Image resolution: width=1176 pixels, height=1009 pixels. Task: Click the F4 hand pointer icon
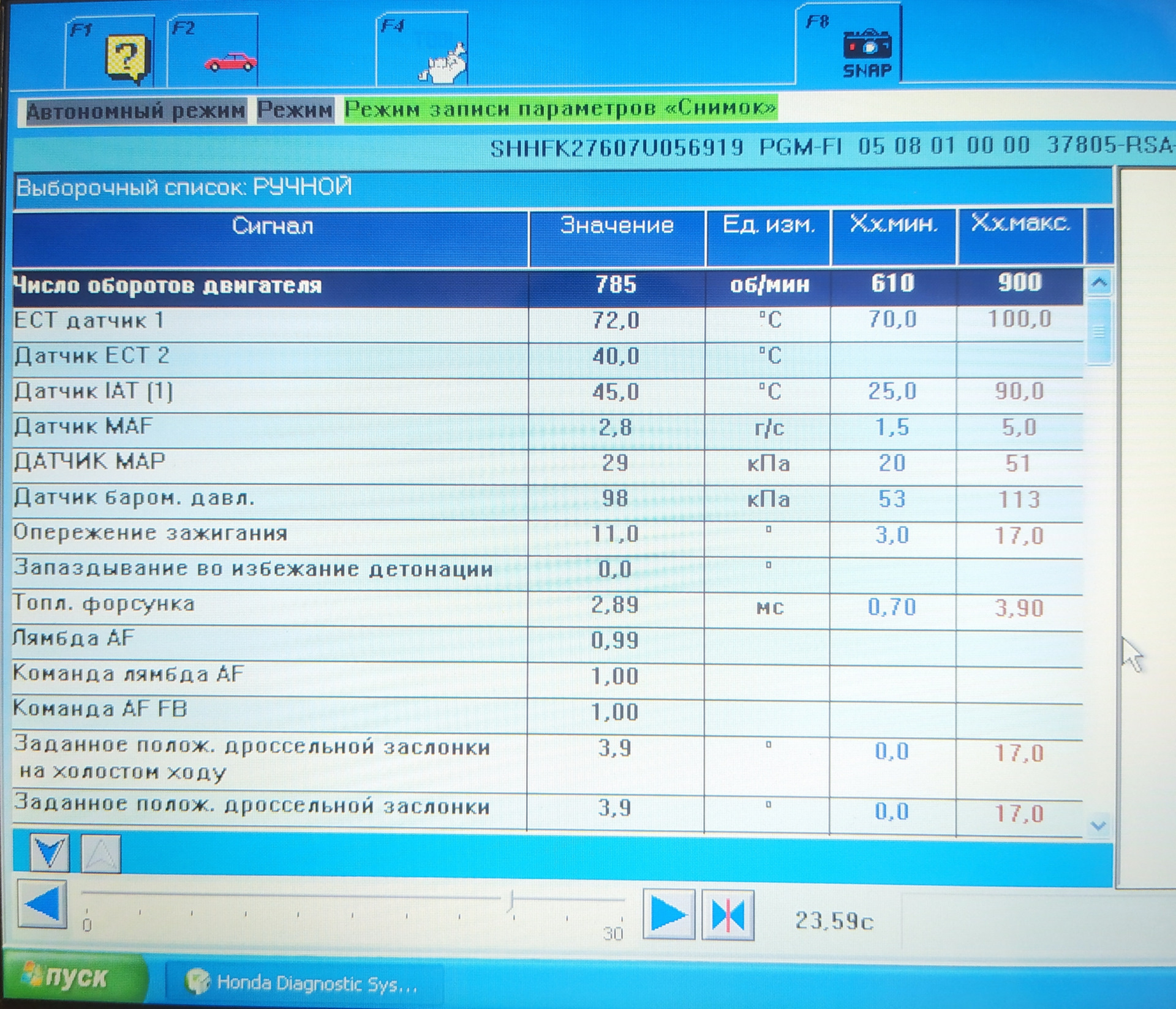tap(443, 63)
